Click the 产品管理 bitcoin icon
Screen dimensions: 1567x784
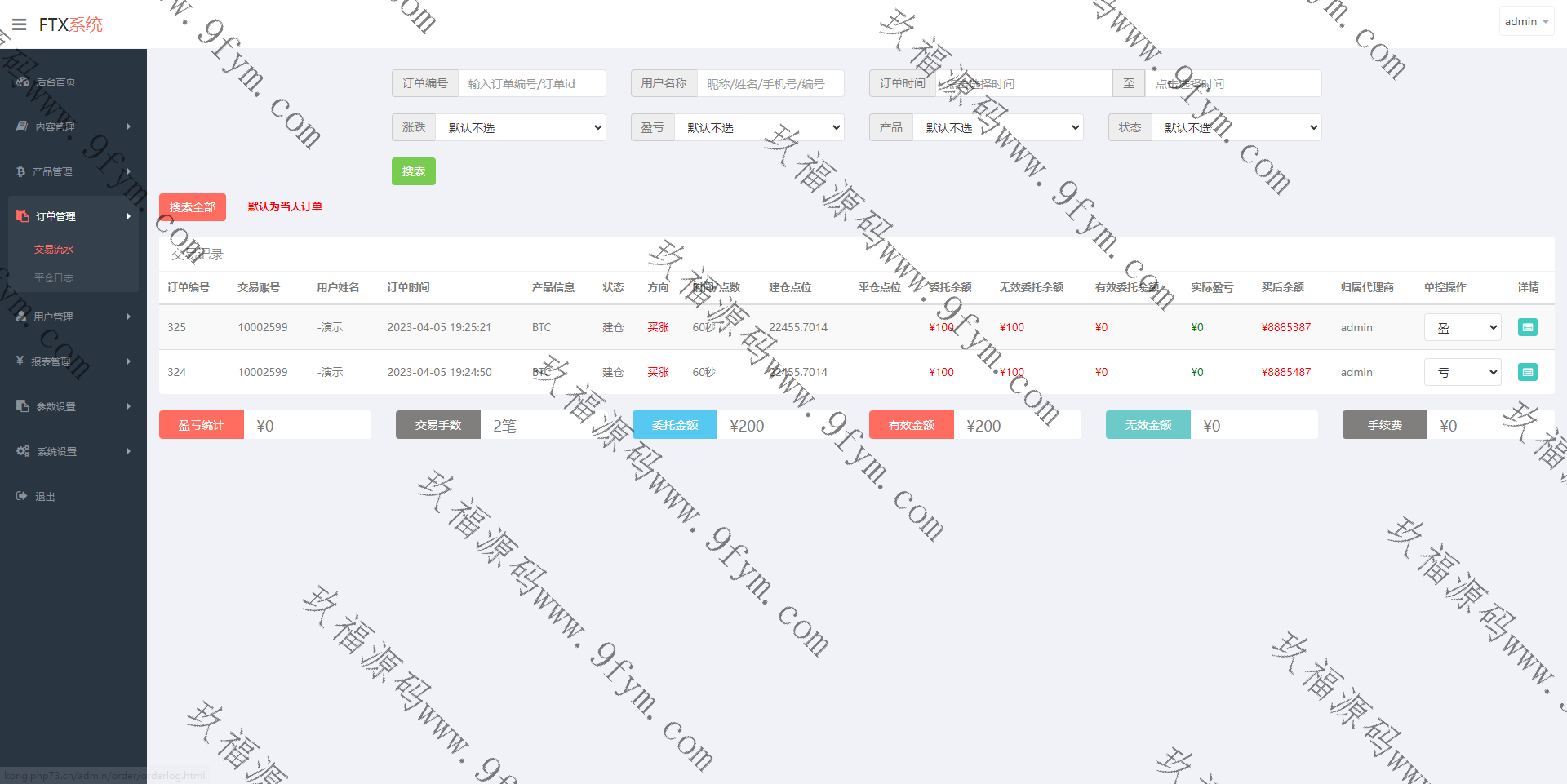[x=20, y=171]
